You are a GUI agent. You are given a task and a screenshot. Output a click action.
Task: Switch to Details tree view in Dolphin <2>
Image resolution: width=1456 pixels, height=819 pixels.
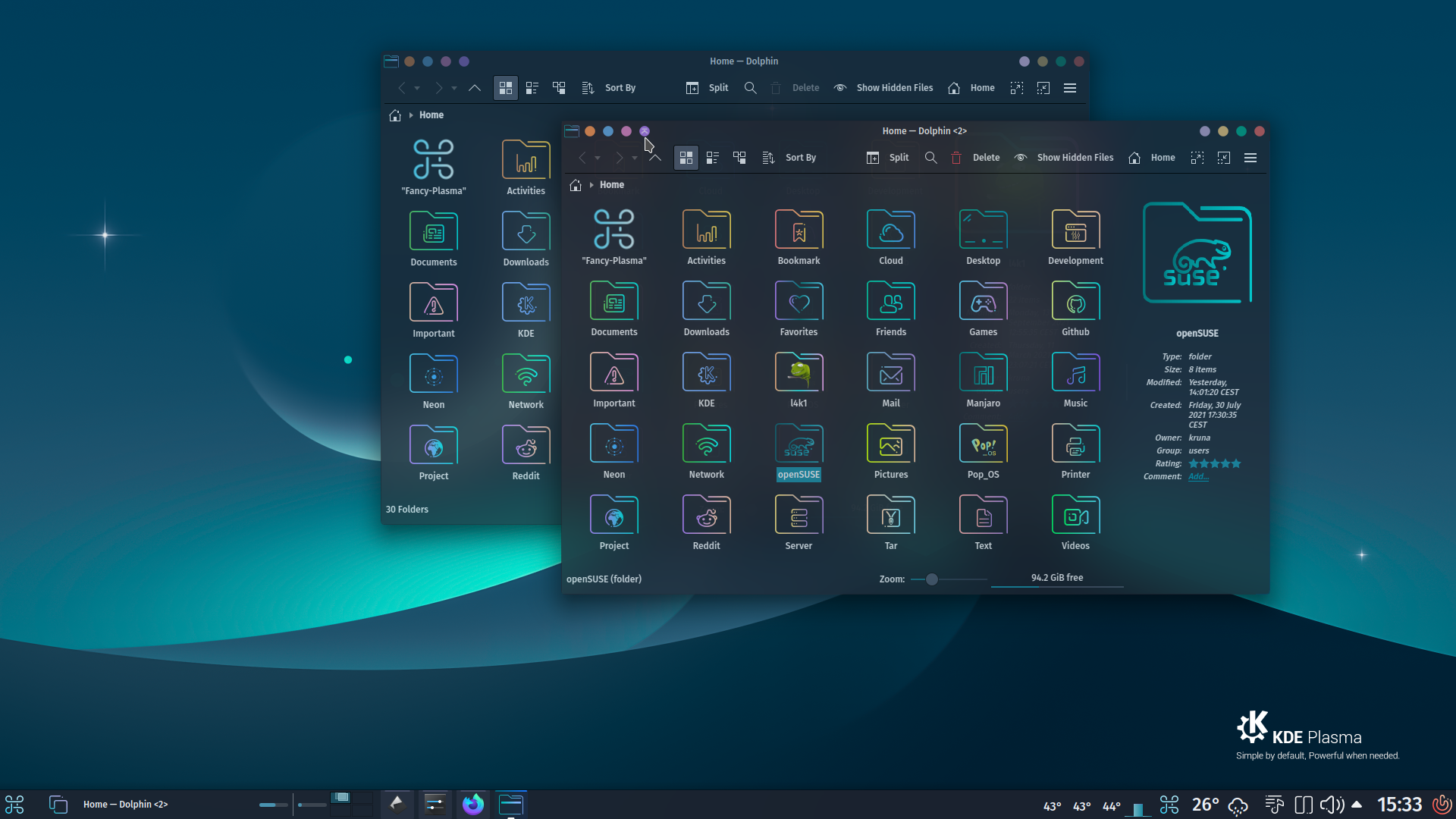click(x=739, y=158)
